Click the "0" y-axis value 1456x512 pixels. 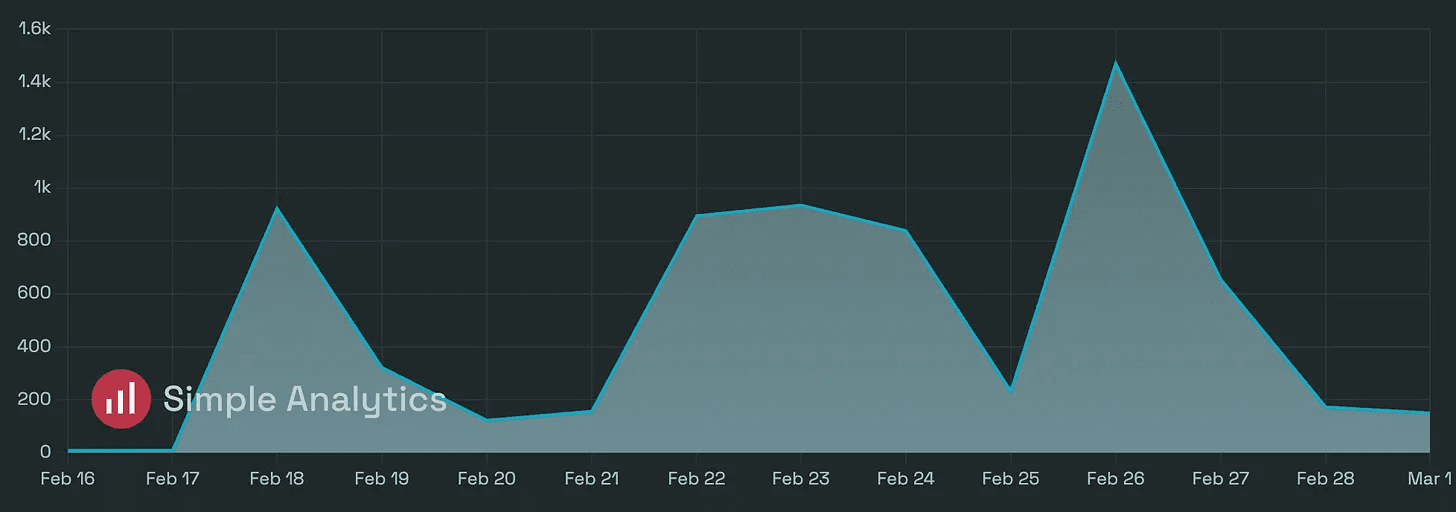click(x=45, y=453)
